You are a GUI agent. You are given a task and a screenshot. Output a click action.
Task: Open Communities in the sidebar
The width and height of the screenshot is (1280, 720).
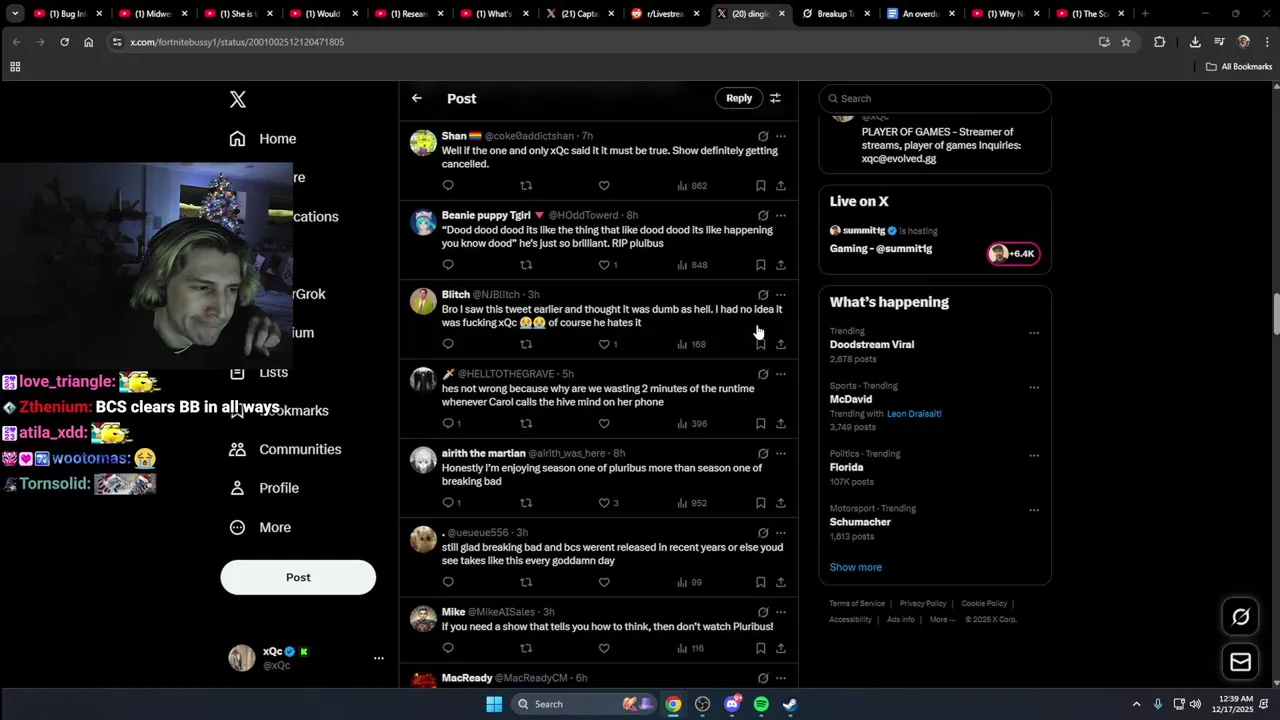[x=285, y=449]
